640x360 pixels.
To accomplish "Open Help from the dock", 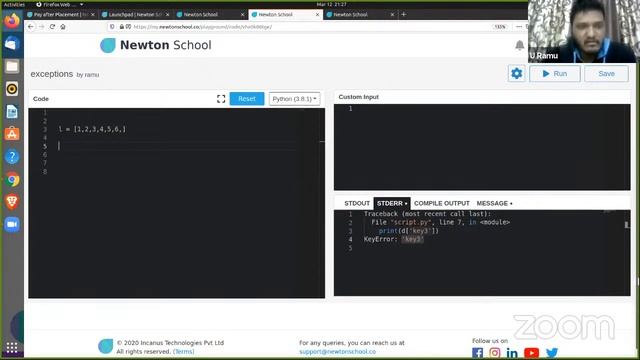I will coord(12,157).
